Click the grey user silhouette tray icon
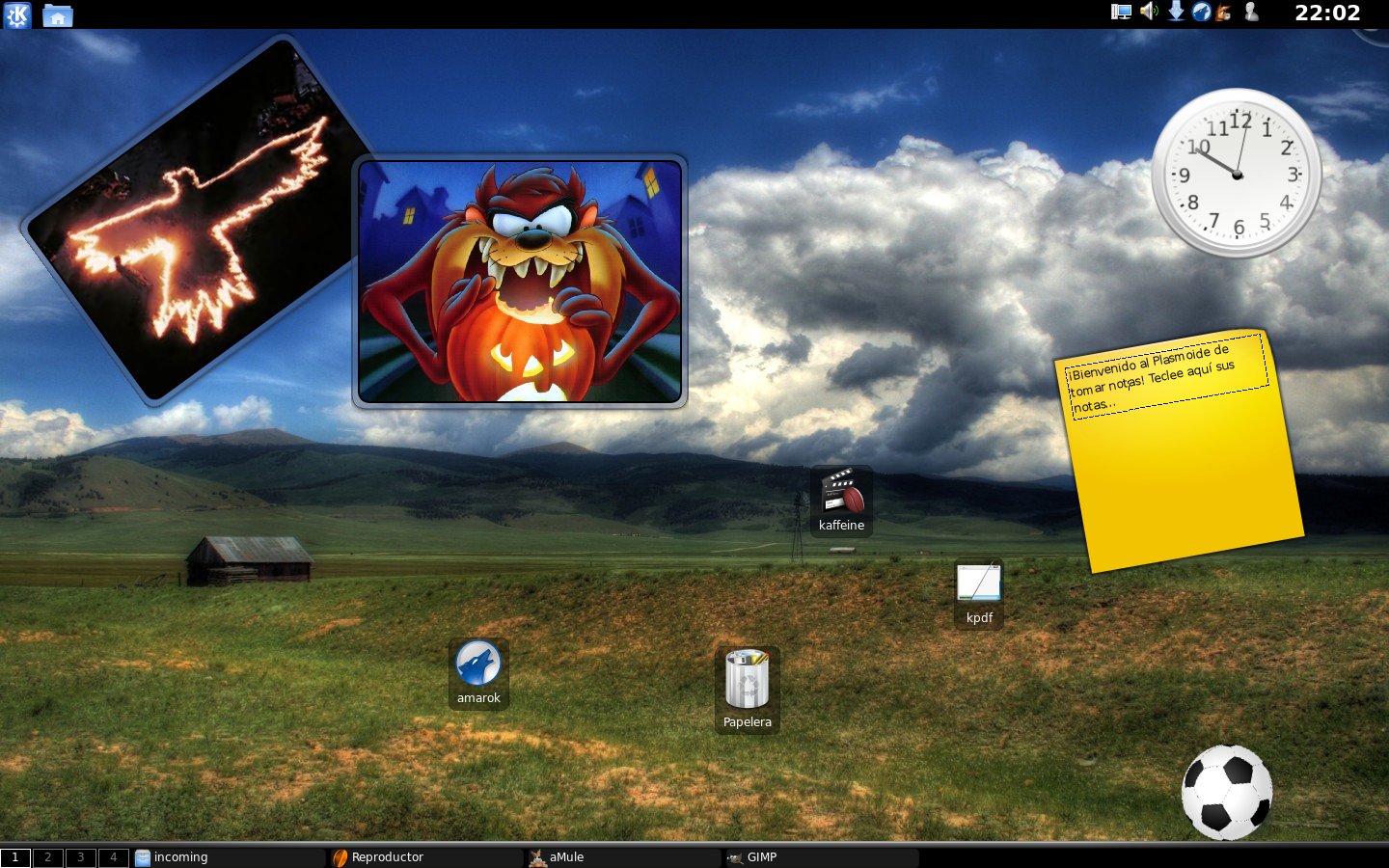Viewport: 1389px width, 868px height. [x=1252, y=12]
